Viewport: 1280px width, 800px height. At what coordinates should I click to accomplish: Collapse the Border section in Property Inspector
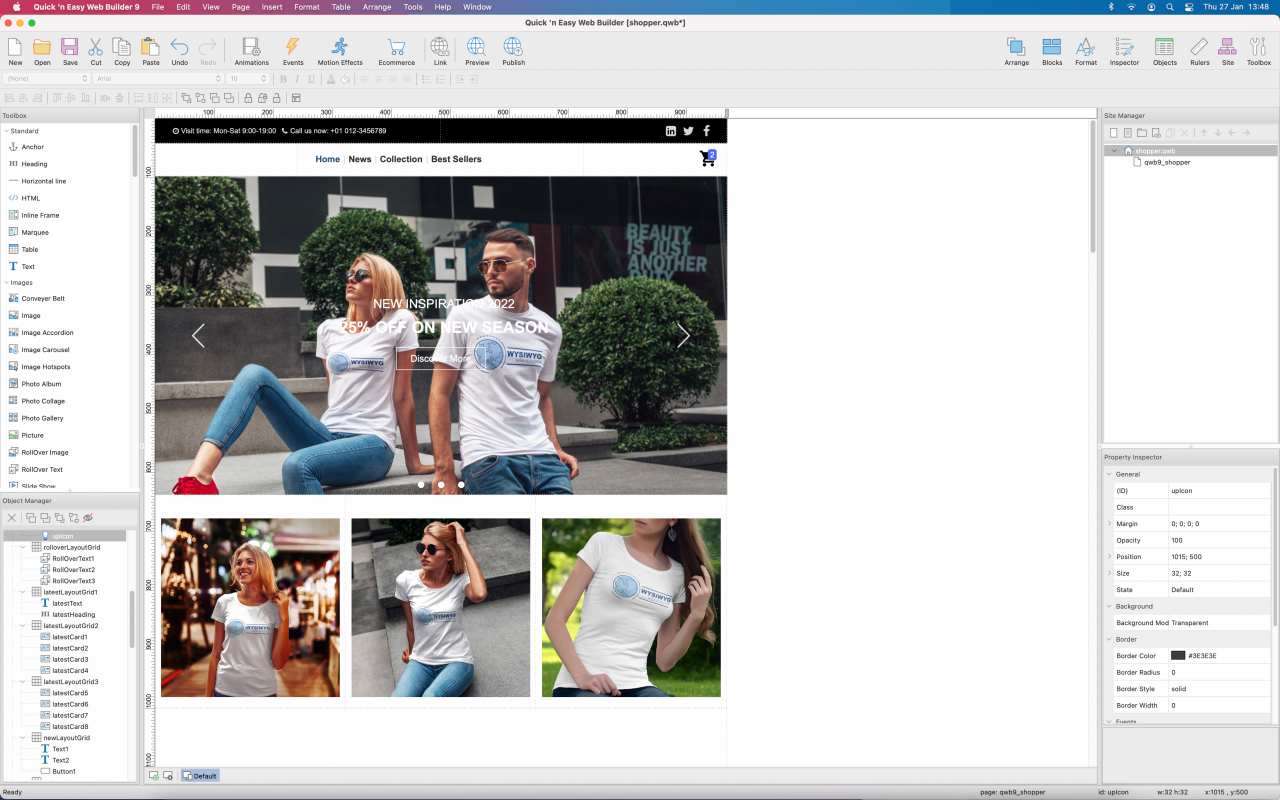click(x=1109, y=639)
